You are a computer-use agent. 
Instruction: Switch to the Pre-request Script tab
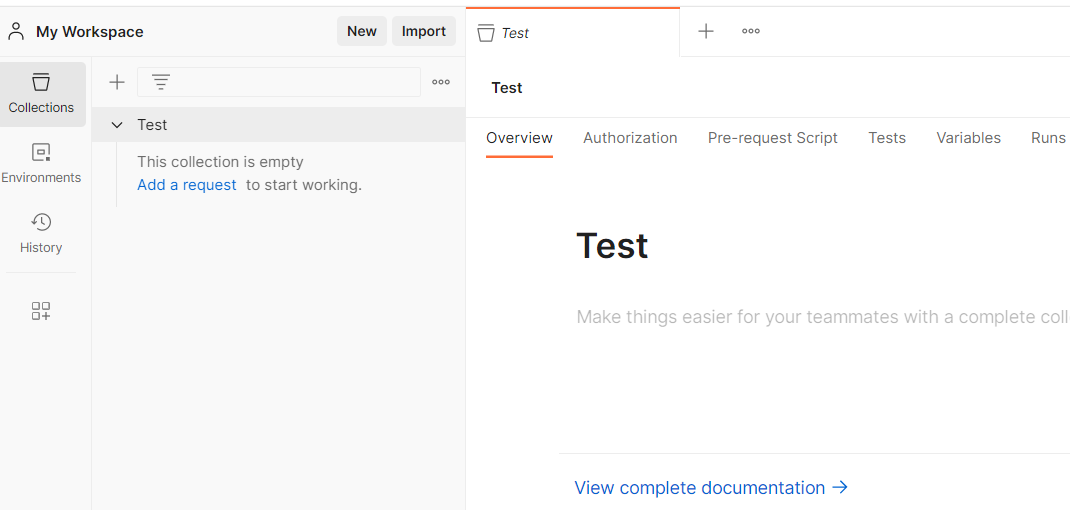tap(772, 138)
